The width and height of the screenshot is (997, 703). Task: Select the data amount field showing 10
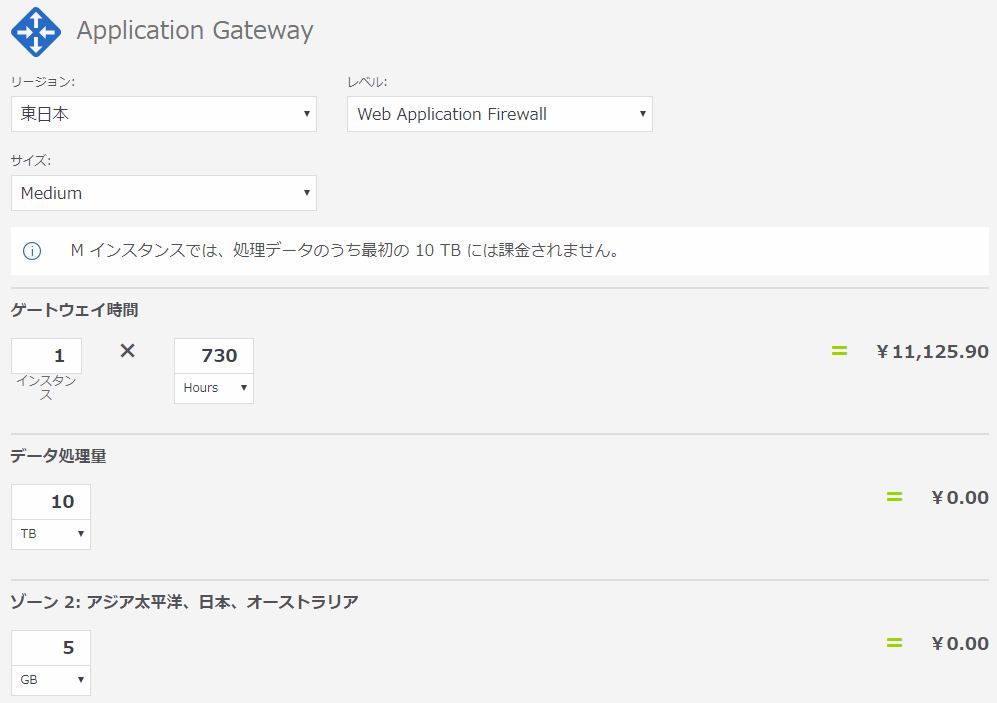(x=50, y=501)
